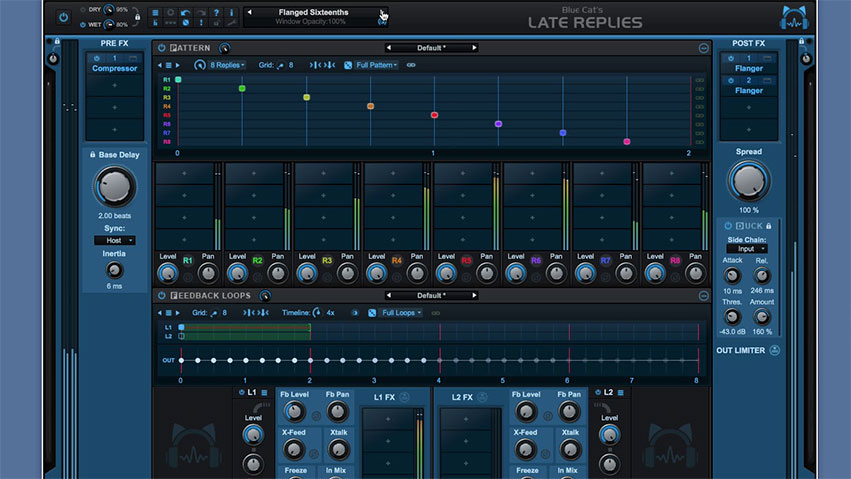Click next arrow on Pattern Default preset
The height and width of the screenshot is (479, 851).
tap(474, 48)
